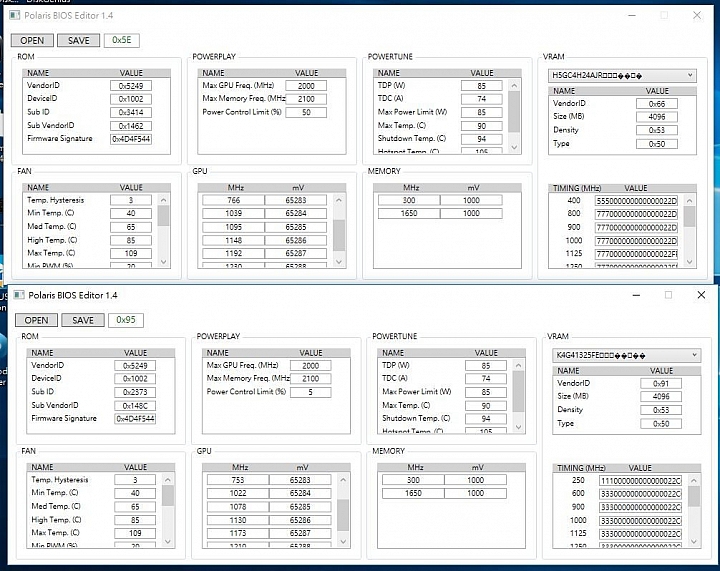This screenshot has width=720, height=571.
Task: Click the upper window's app icon
Action: click(x=15, y=15)
